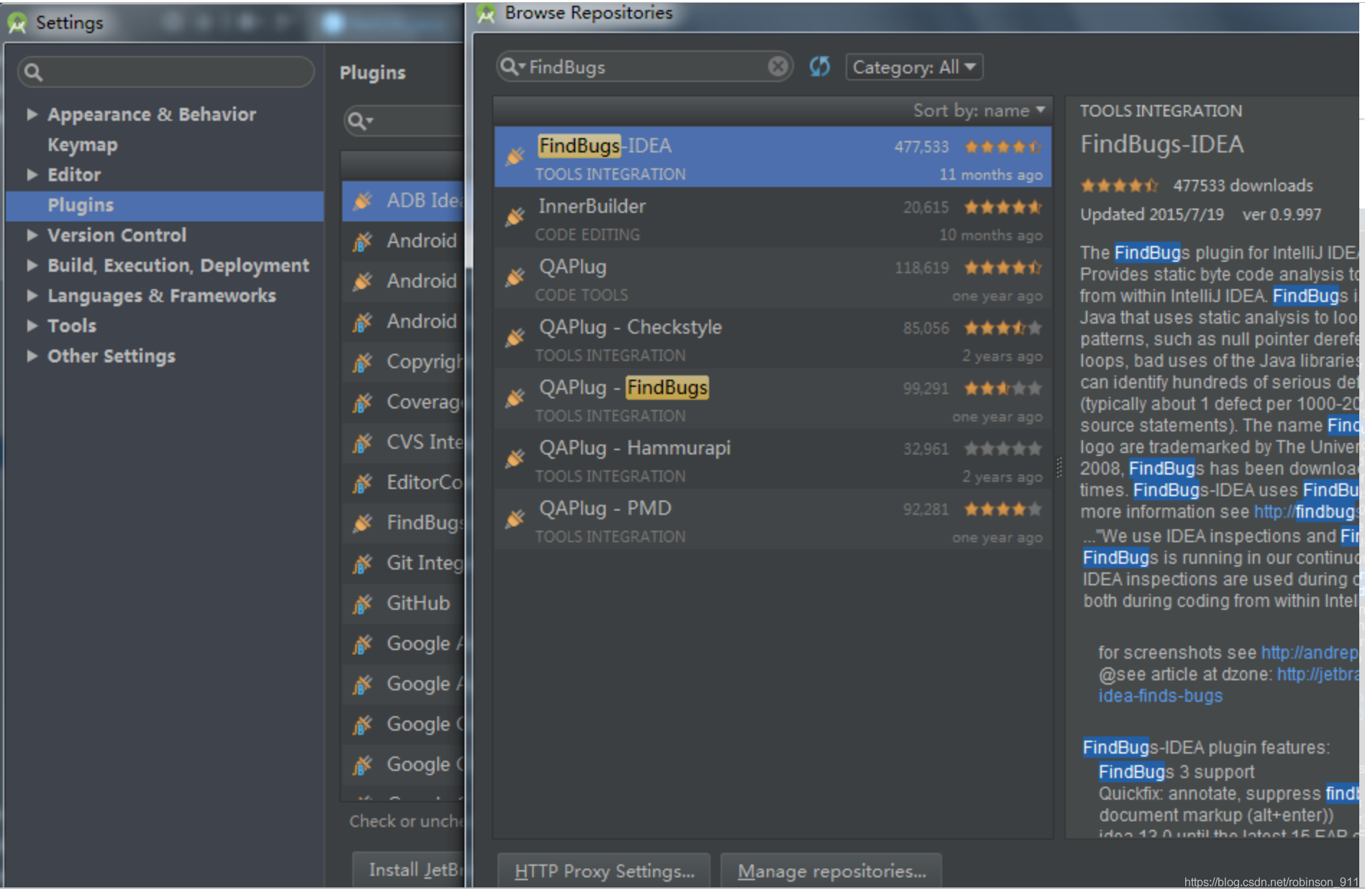
Task: Click the Settings search input field
Action: coord(173,72)
